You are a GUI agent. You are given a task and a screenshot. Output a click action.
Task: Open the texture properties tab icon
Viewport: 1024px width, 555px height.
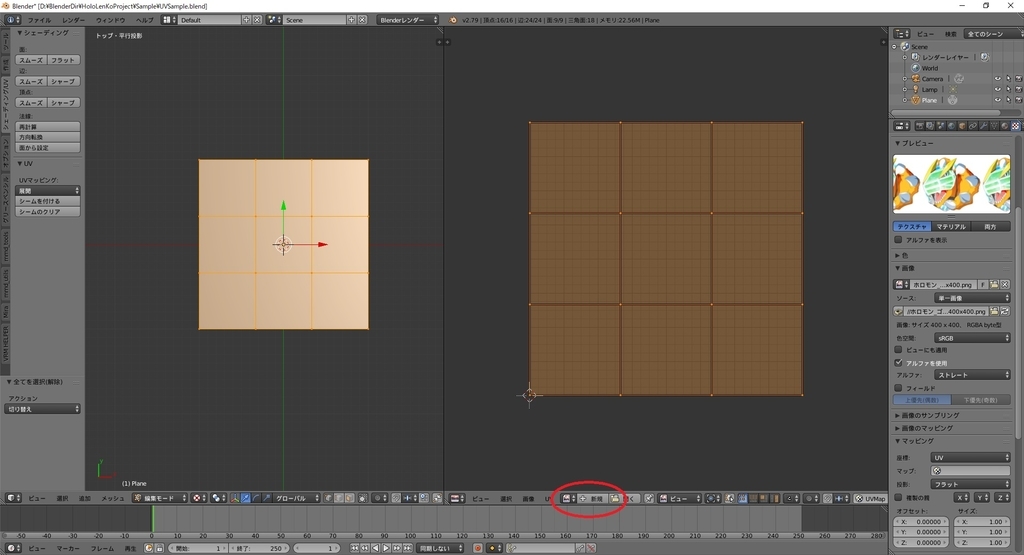pos(1016,126)
